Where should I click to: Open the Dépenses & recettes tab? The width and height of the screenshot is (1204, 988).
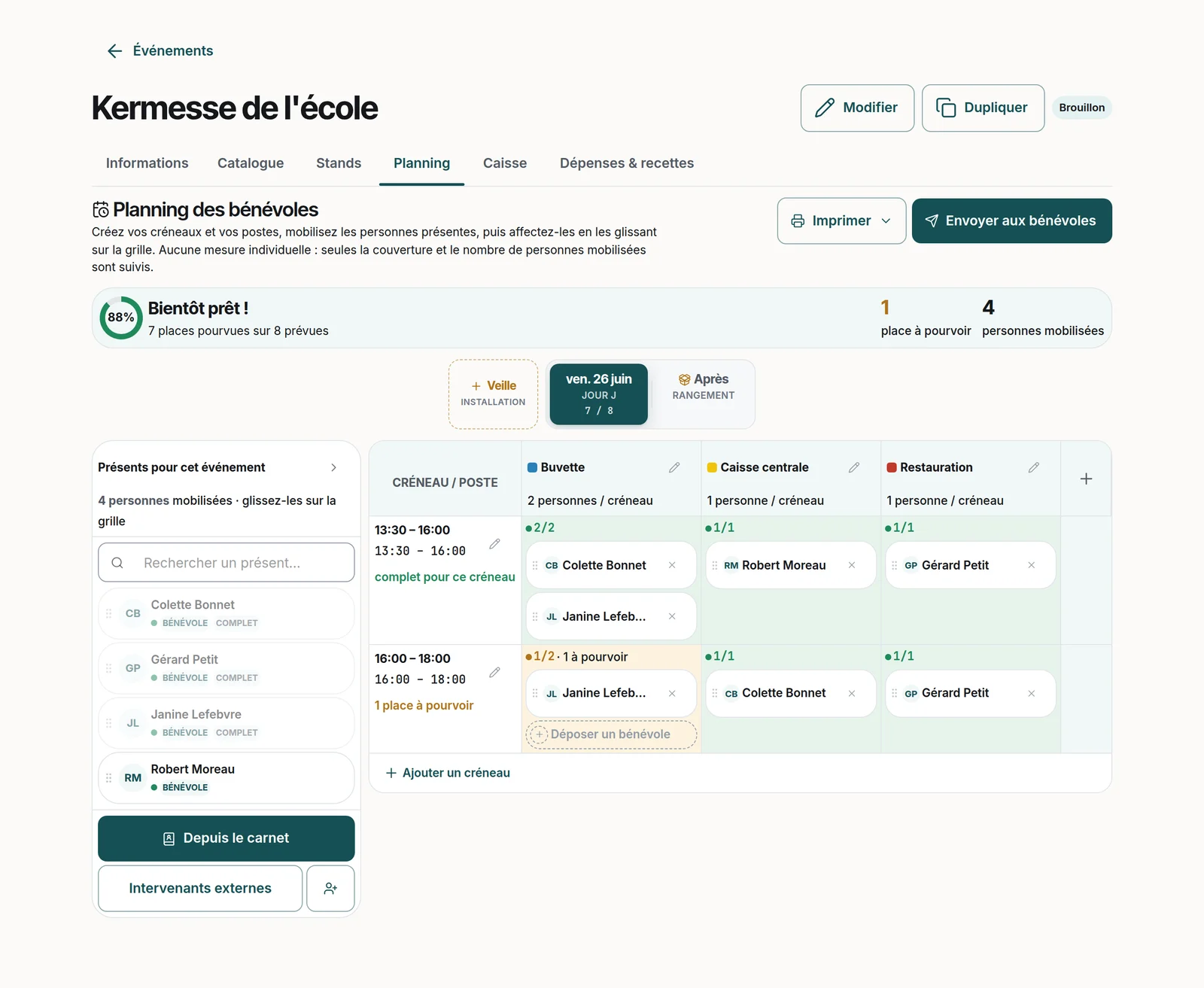pos(627,163)
